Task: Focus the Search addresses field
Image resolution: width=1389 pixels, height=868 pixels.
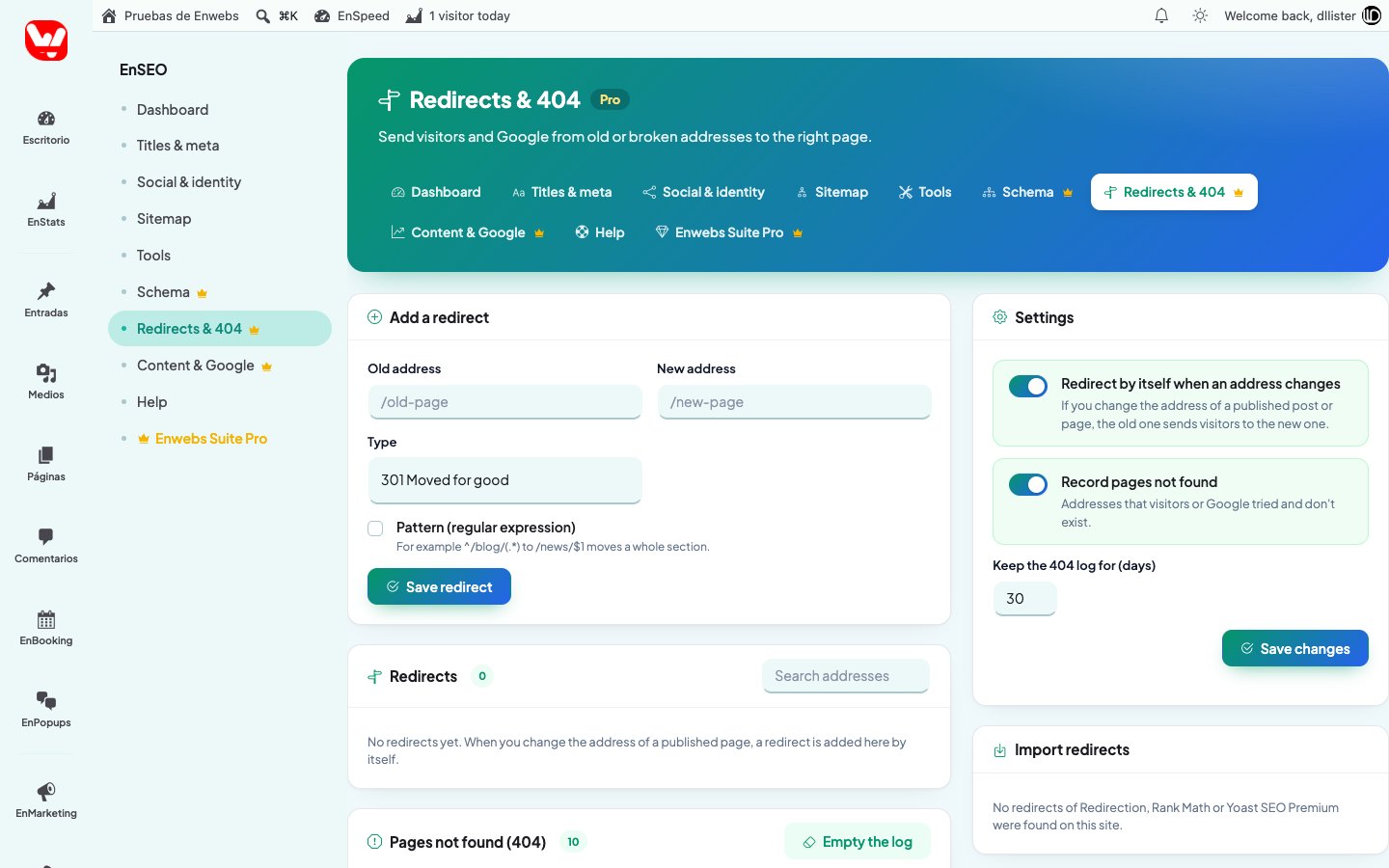Action: pos(845,676)
